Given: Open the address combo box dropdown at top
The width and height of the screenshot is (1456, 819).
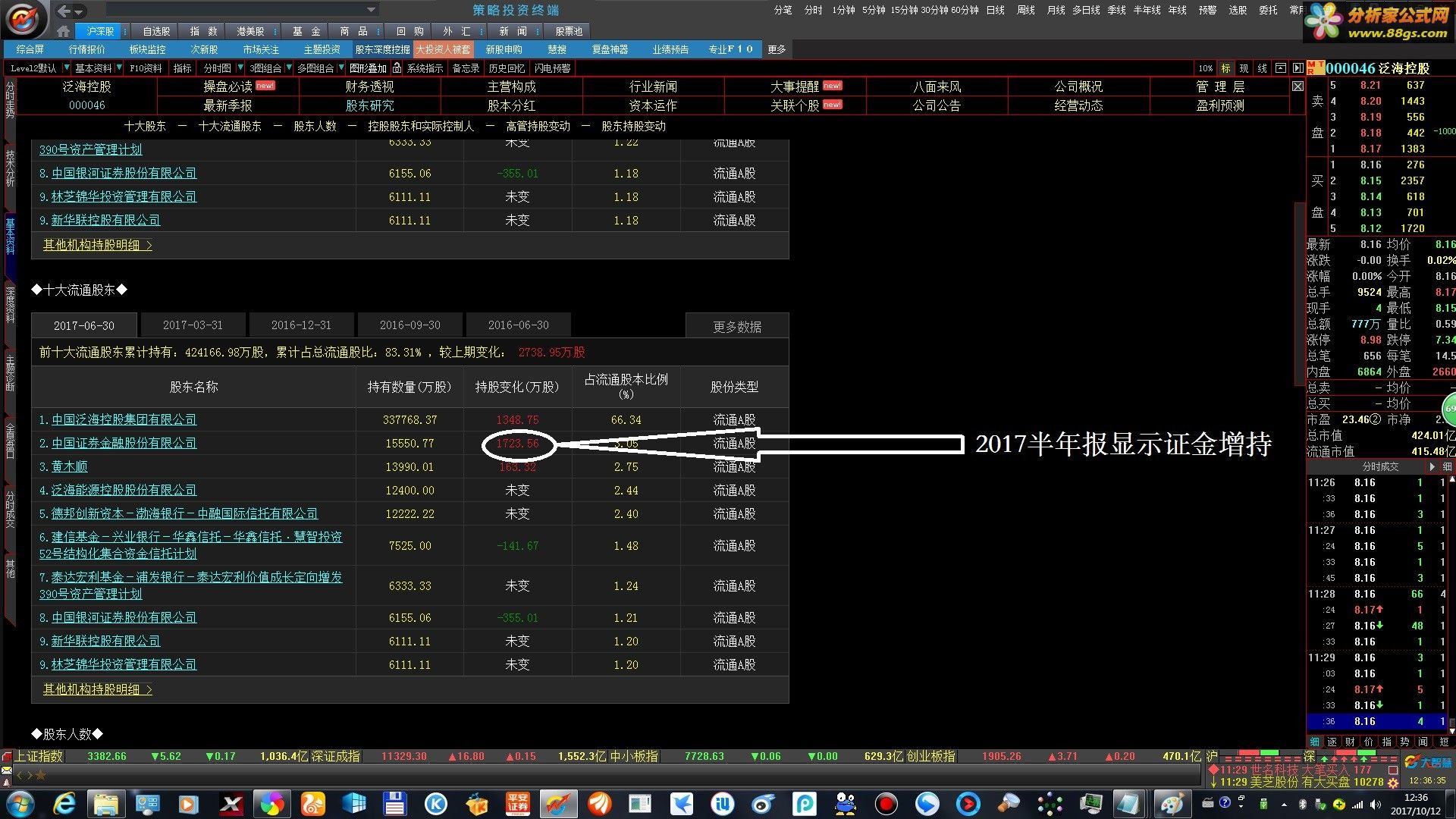Looking at the screenshot, I should tap(371, 10).
